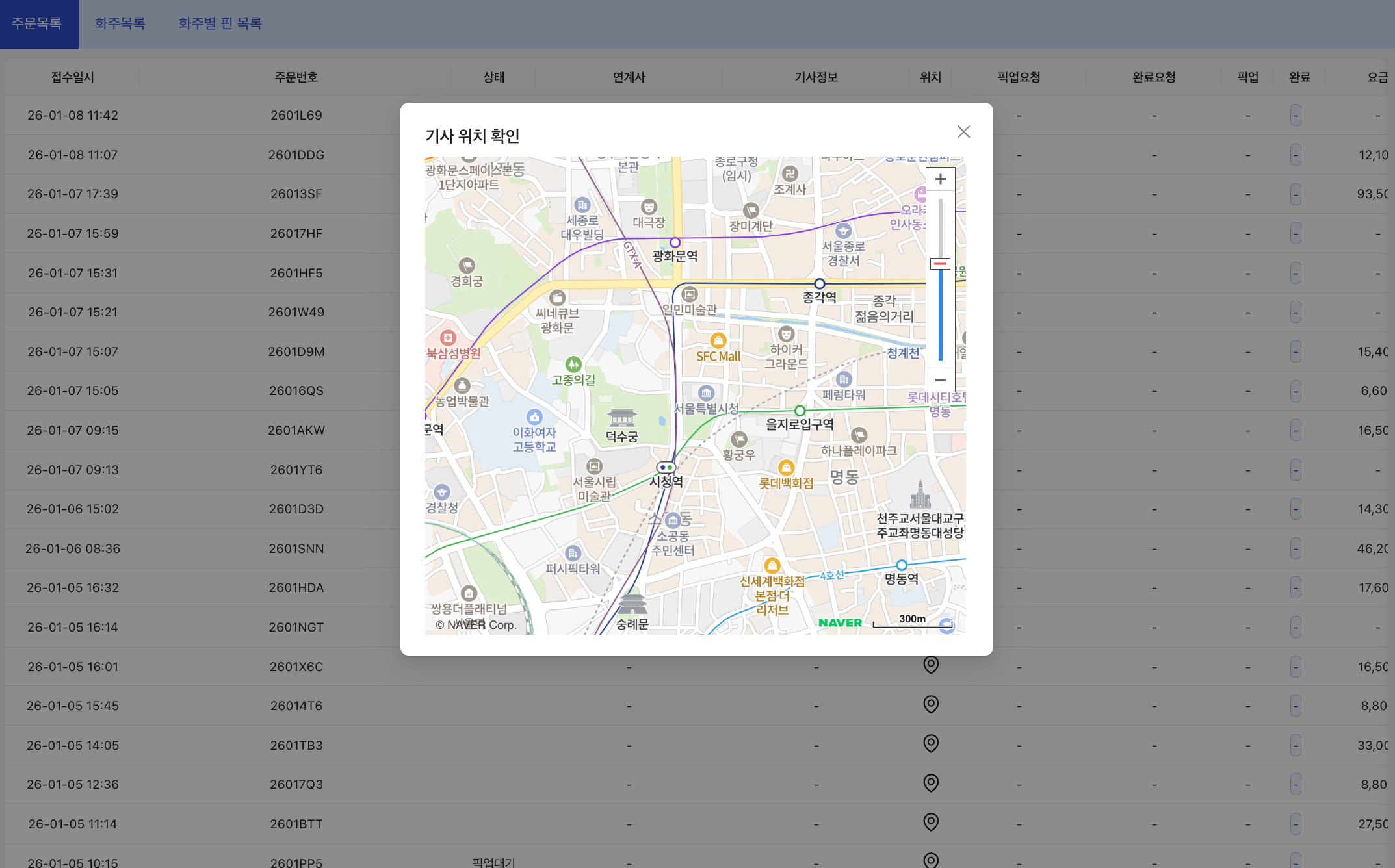
Task: Click the 완료 button for order 2601DDG
Action: click(x=1296, y=155)
